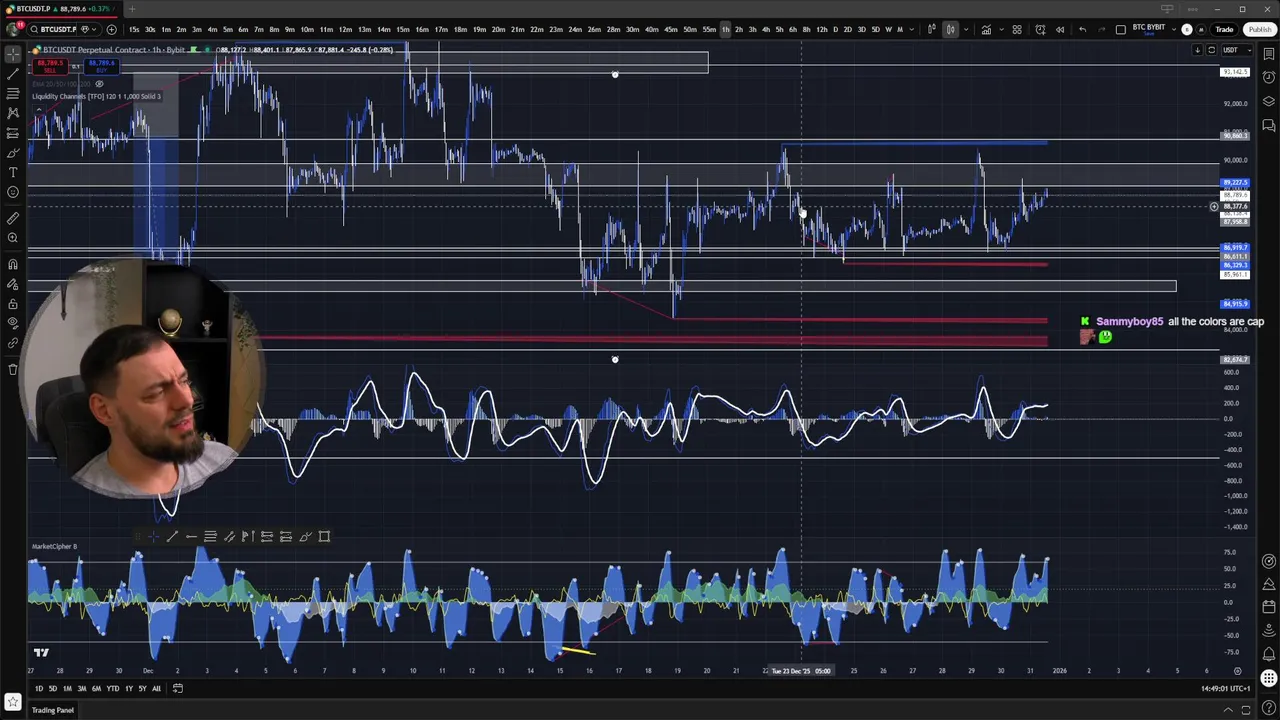Toggle EMA indicator visibility eye
Screen dimensions: 1280x720
(99, 84)
